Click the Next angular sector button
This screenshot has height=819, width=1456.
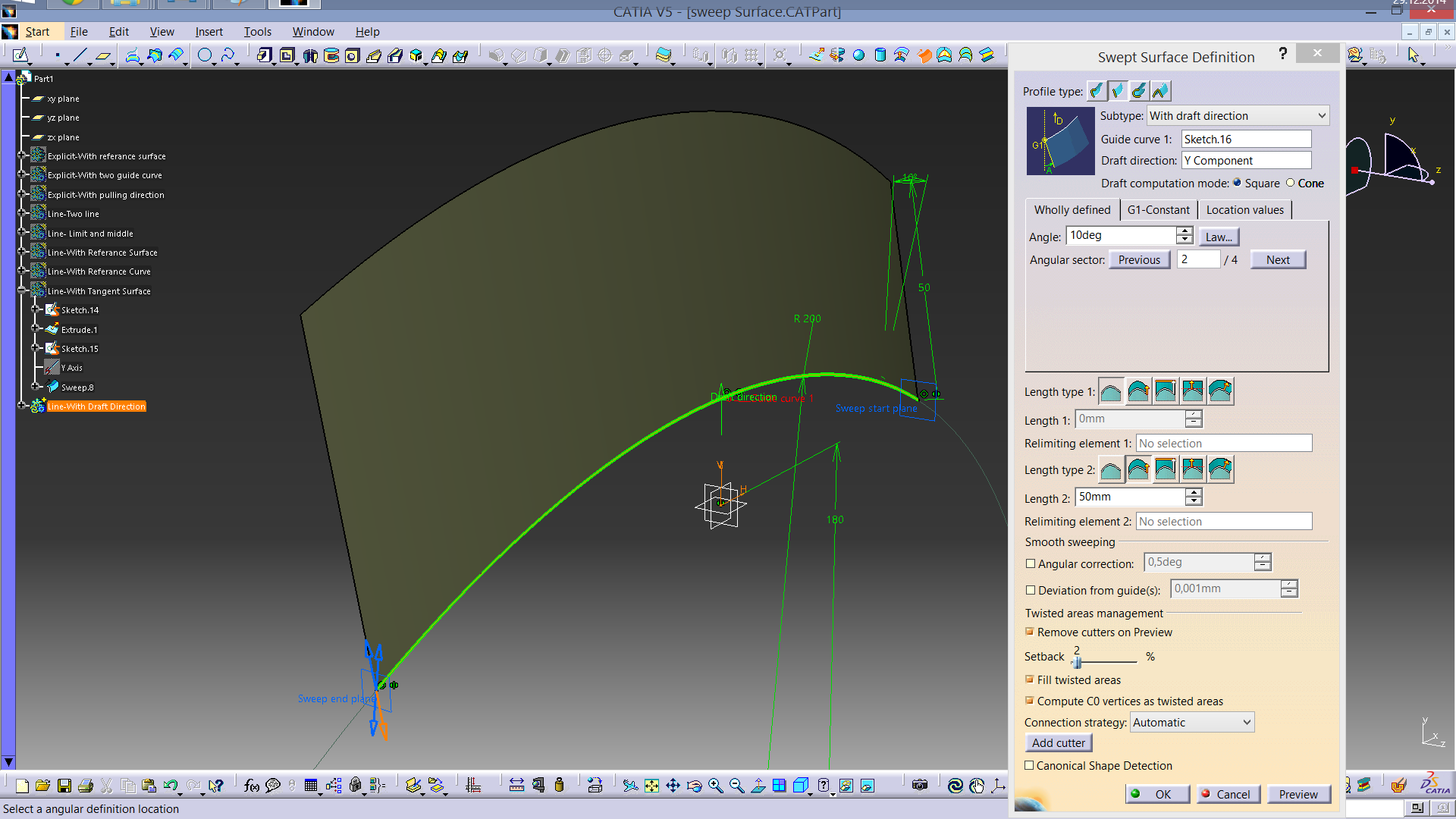point(1278,259)
